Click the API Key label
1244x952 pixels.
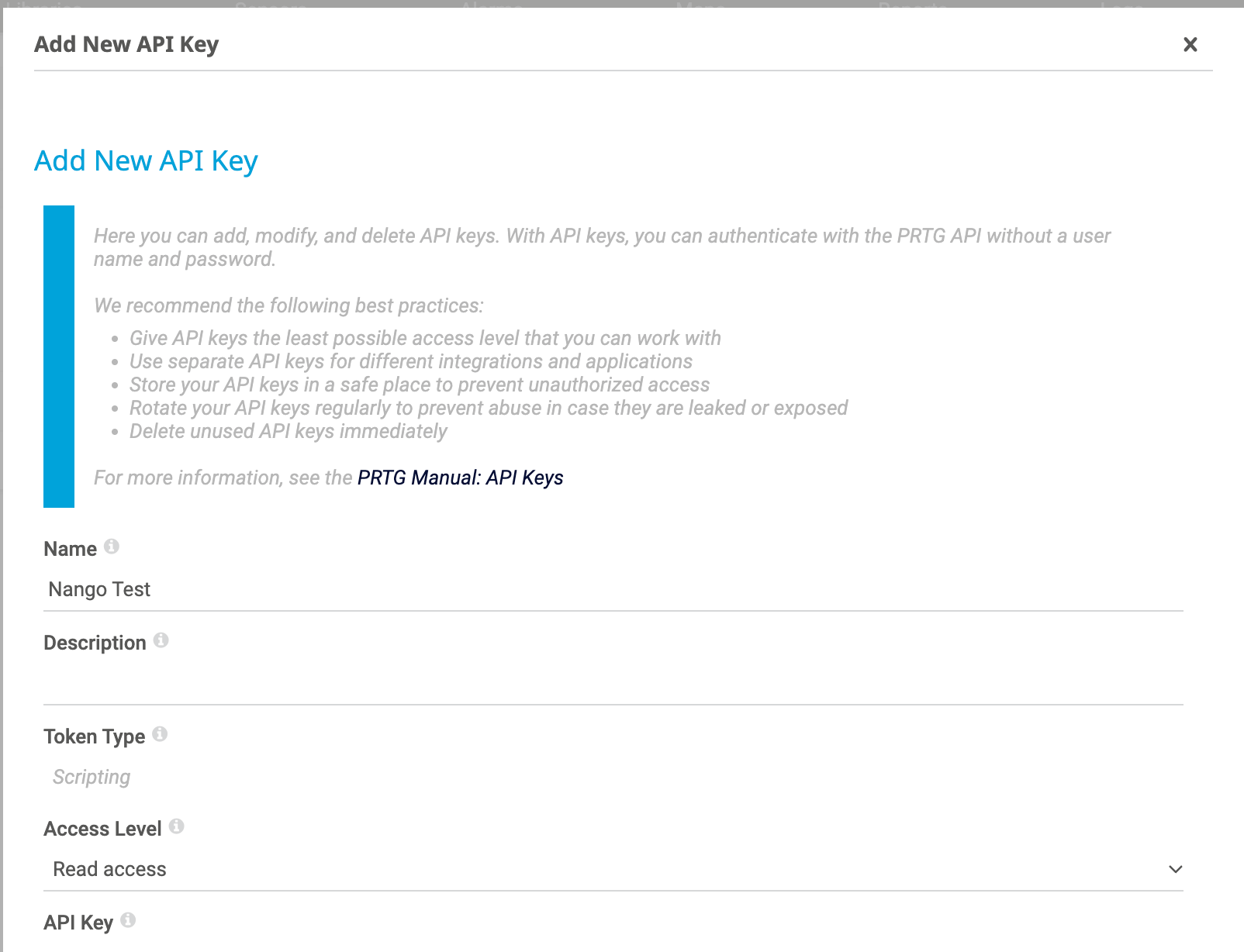tap(78, 923)
